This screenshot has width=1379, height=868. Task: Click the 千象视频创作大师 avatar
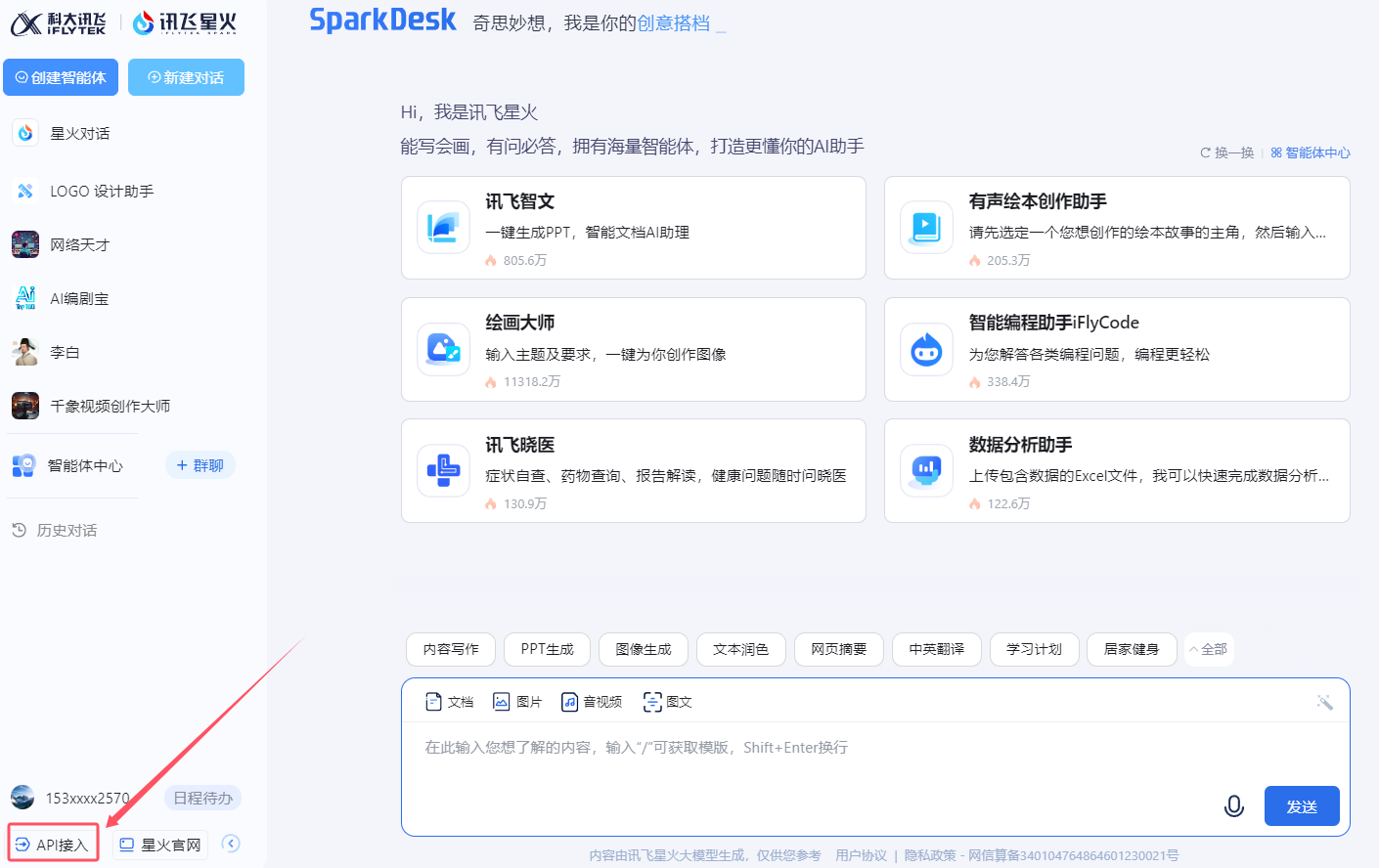[x=25, y=406]
